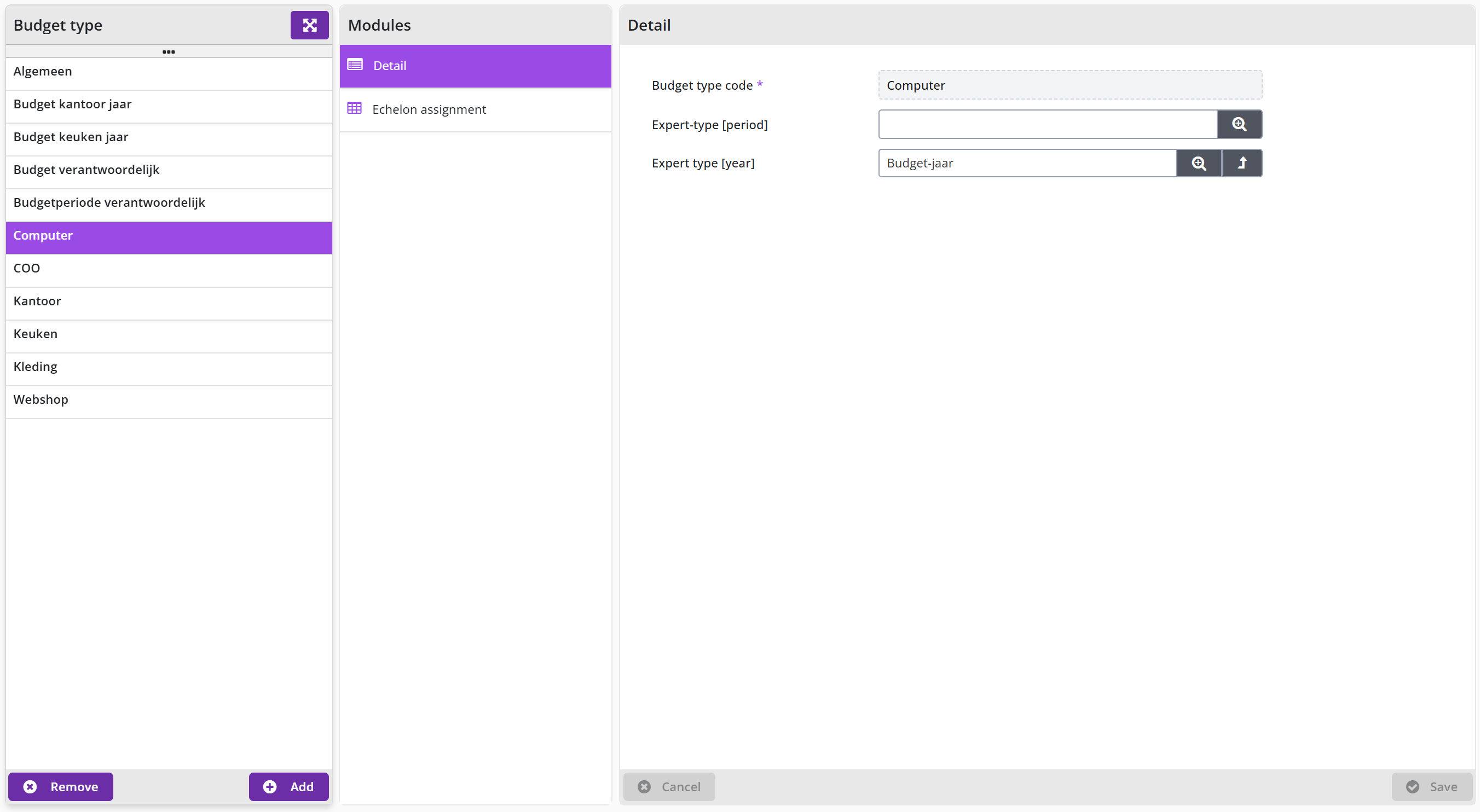This screenshot has width=1480, height=812.
Task: Open the Echelon assignment module
Action: pyautogui.click(x=475, y=109)
